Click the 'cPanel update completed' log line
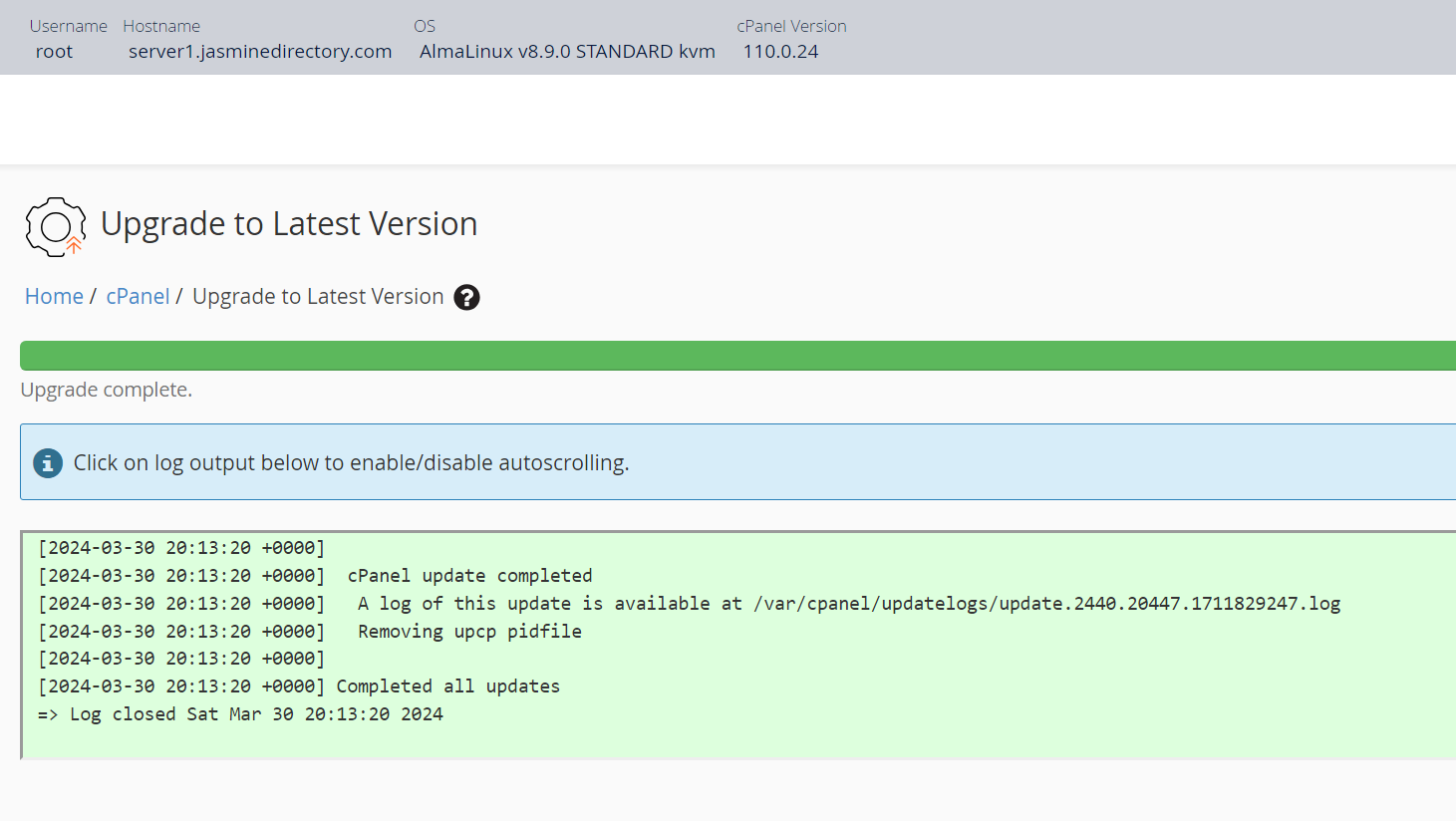Screen dimensions: 1456x821 click(469, 576)
